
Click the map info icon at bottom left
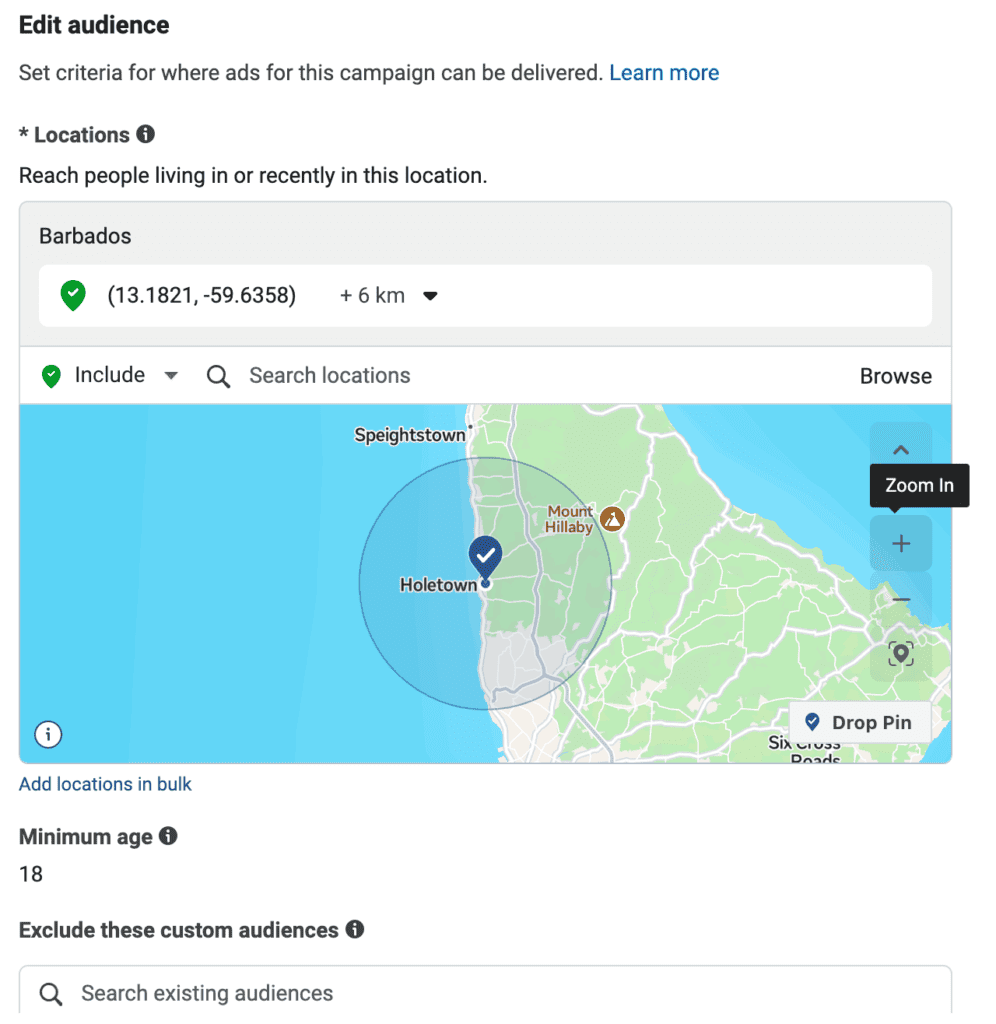point(48,735)
